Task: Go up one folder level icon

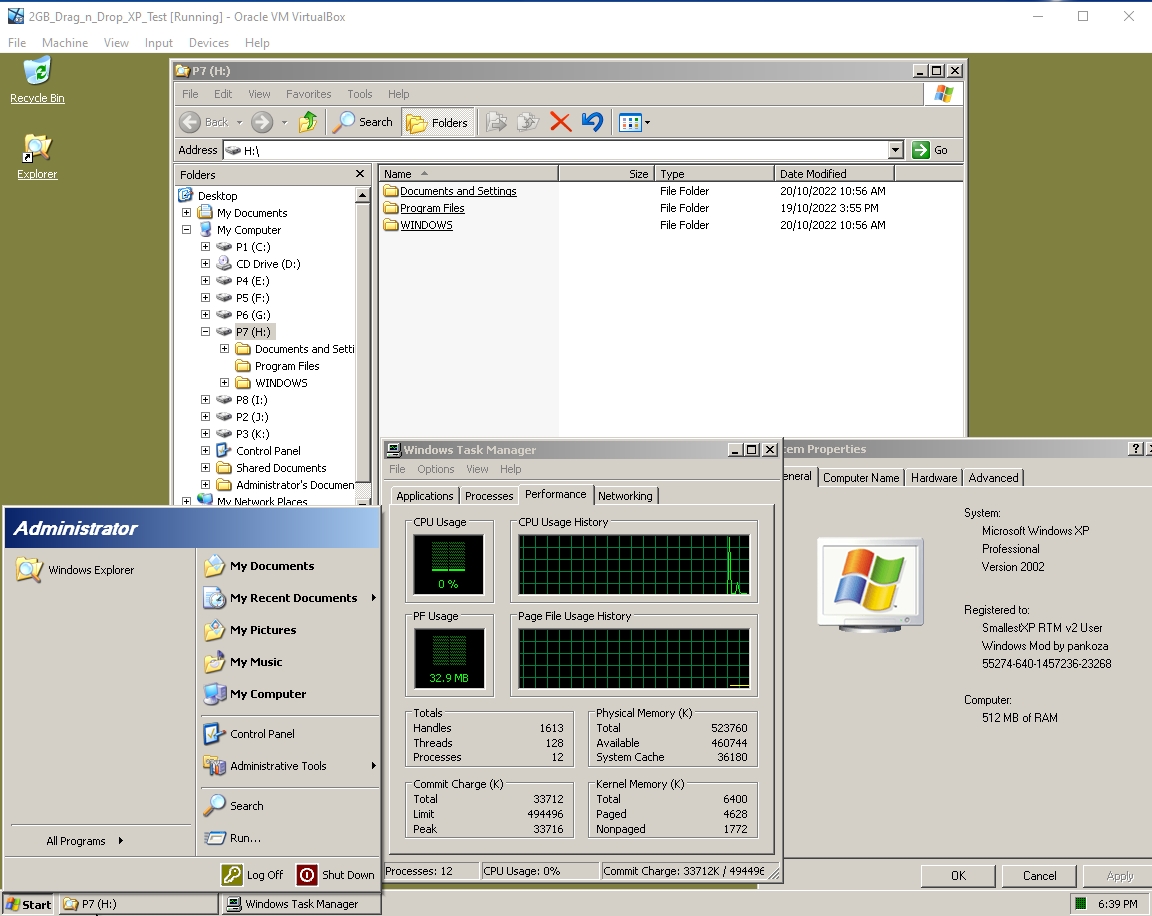Action: (x=308, y=122)
